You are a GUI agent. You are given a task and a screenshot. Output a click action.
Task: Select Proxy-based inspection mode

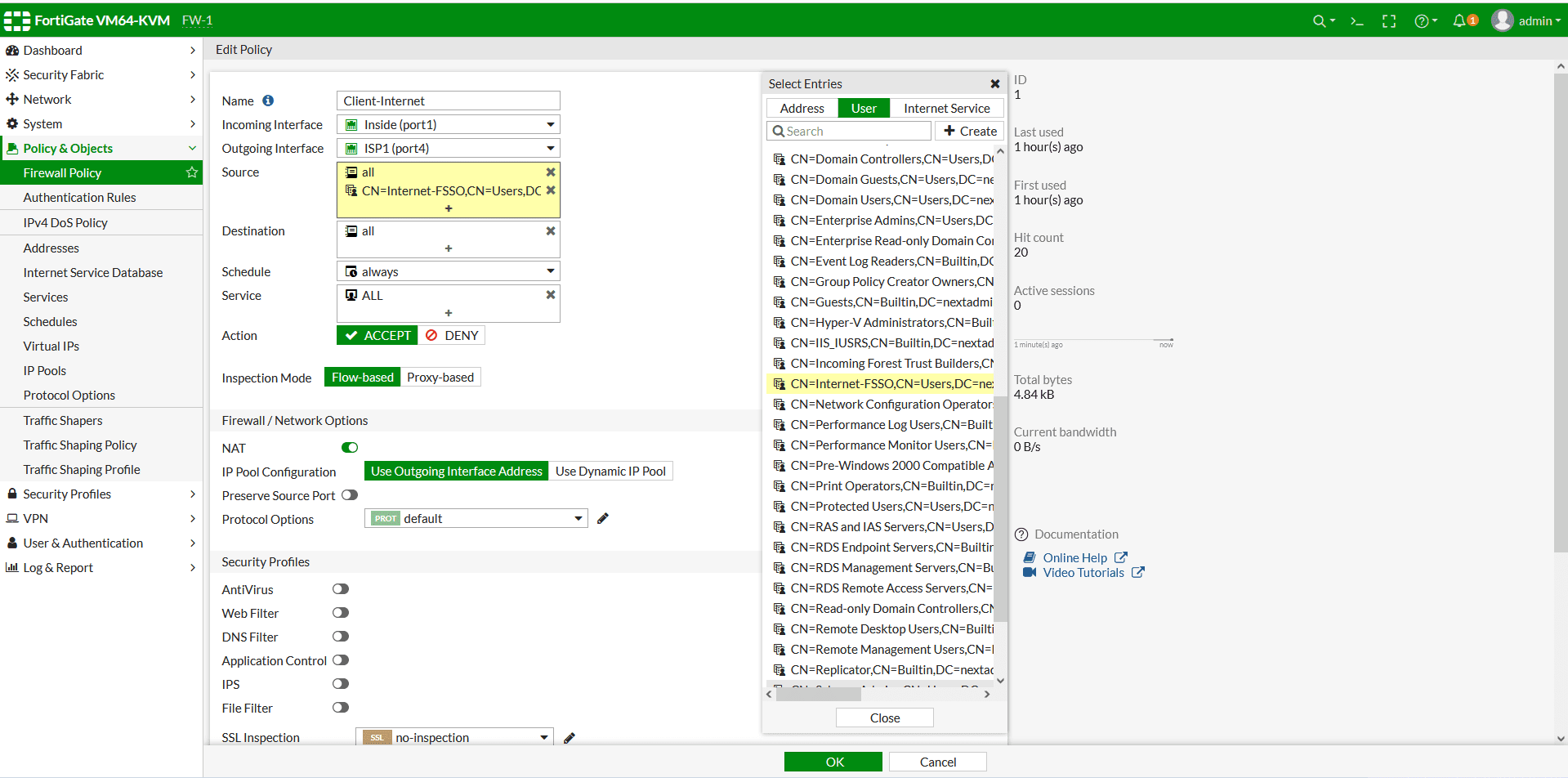point(440,377)
